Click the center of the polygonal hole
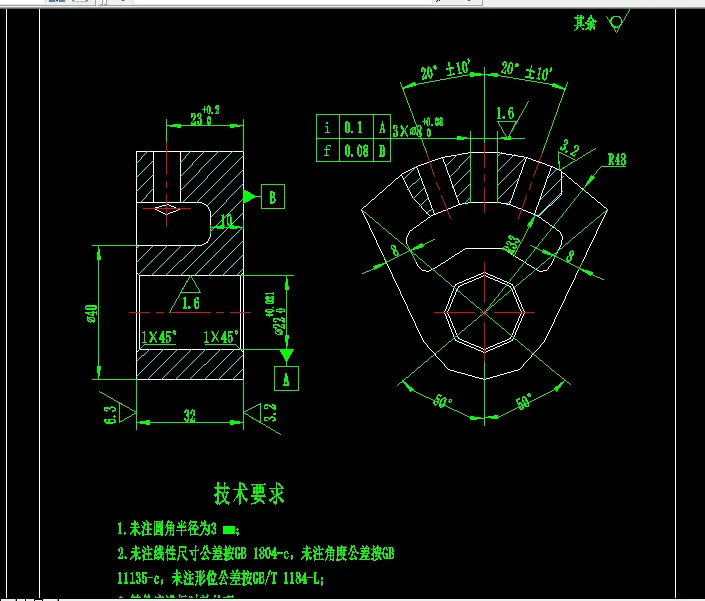The height and width of the screenshot is (601, 705). coord(484,312)
